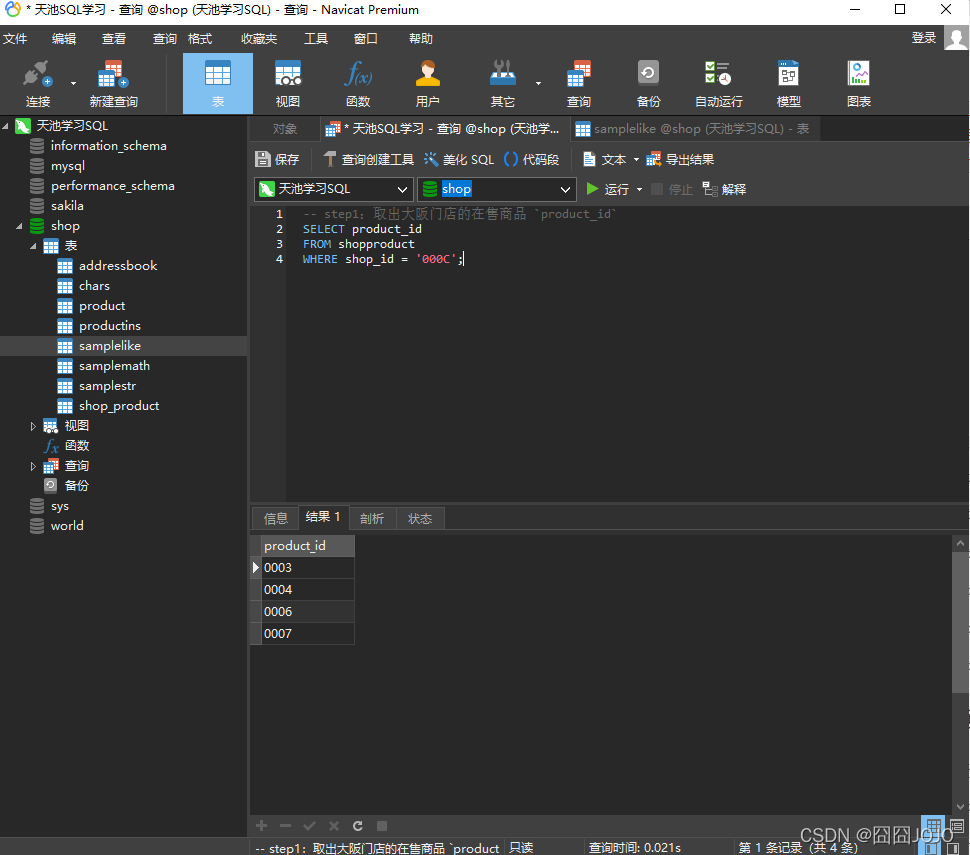This screenshot has height=855, width=970.
Task: Click the 保存 save button
Action: (277, 160)
